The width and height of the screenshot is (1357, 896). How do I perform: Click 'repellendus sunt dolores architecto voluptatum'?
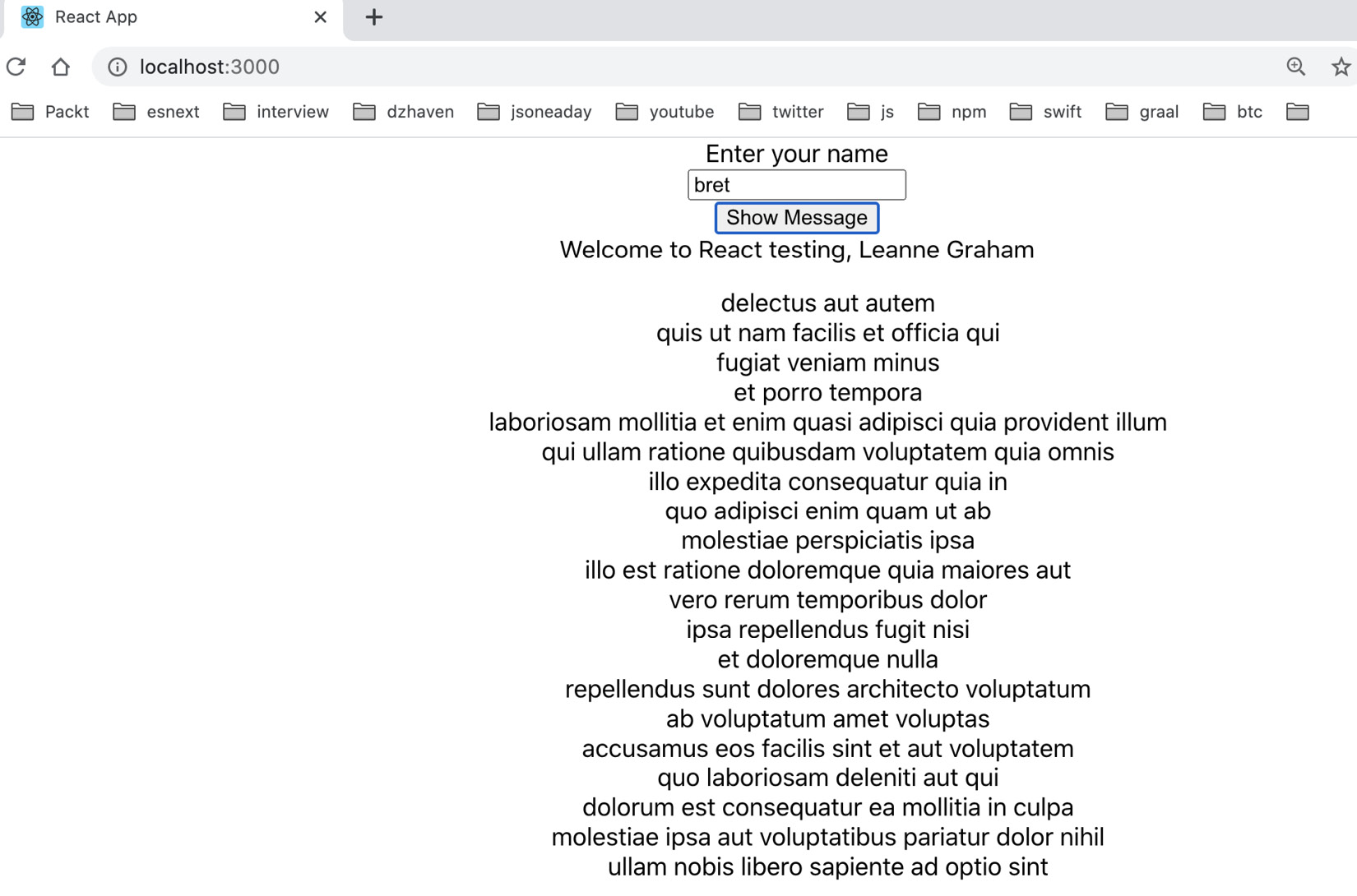(x=828, y=689)
